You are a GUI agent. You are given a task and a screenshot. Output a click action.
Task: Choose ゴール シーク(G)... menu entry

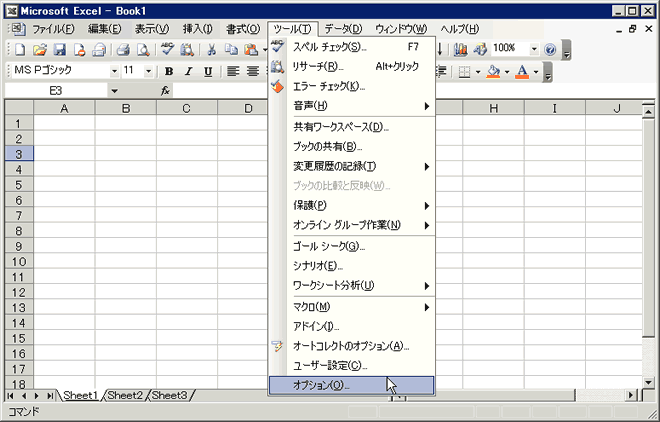pos(351,247)
